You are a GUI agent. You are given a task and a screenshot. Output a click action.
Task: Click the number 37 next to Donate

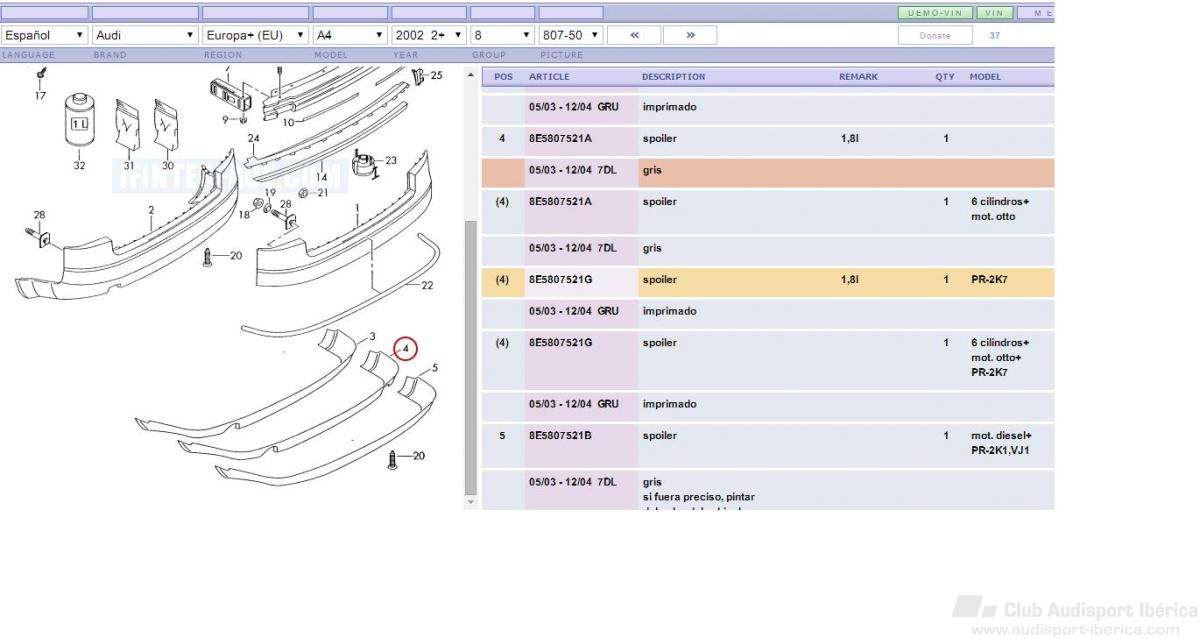pyautogui.click(x=994, y=35)
